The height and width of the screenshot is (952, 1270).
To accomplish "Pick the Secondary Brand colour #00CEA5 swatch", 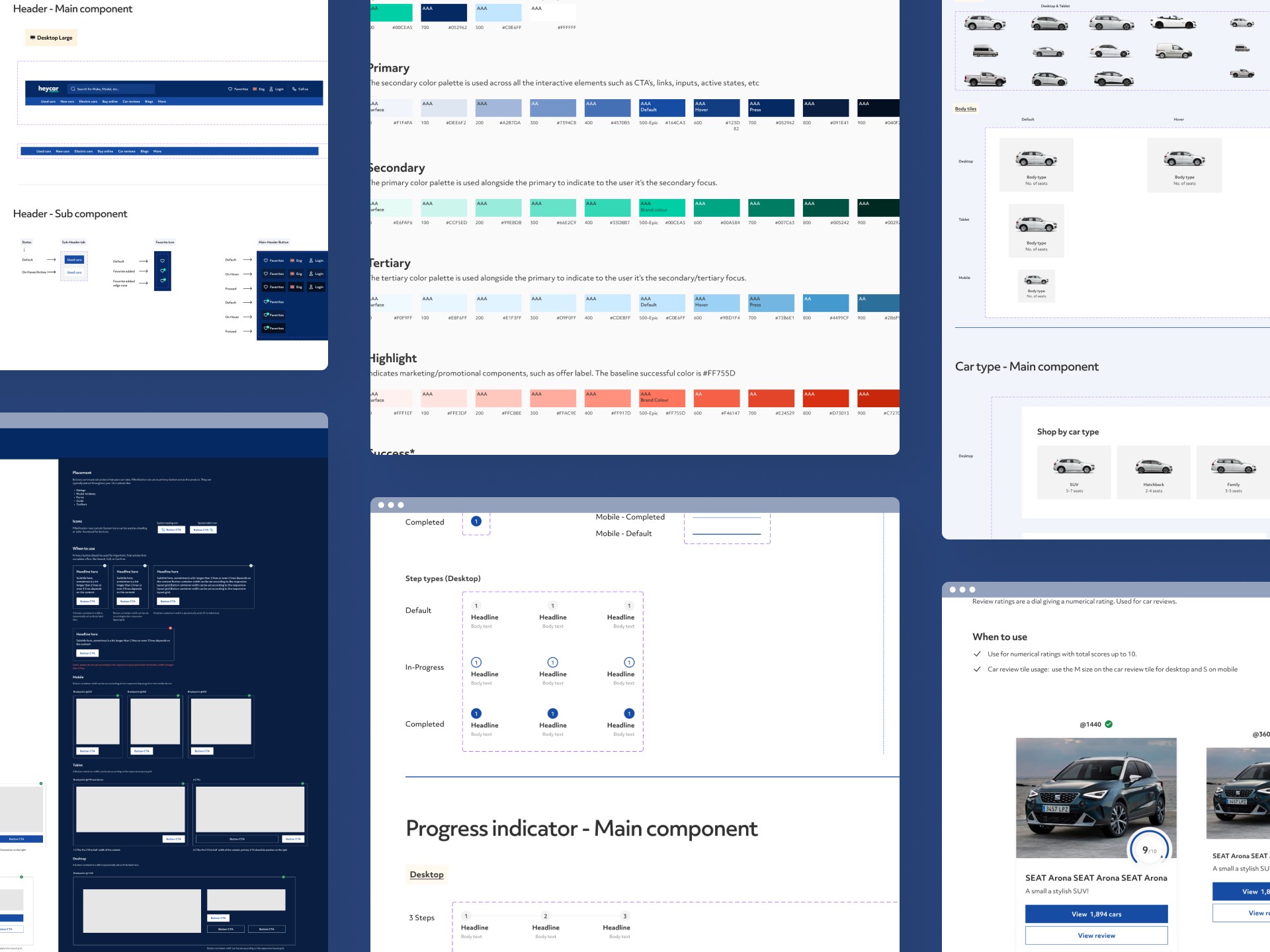I will [x=661, y=207].
